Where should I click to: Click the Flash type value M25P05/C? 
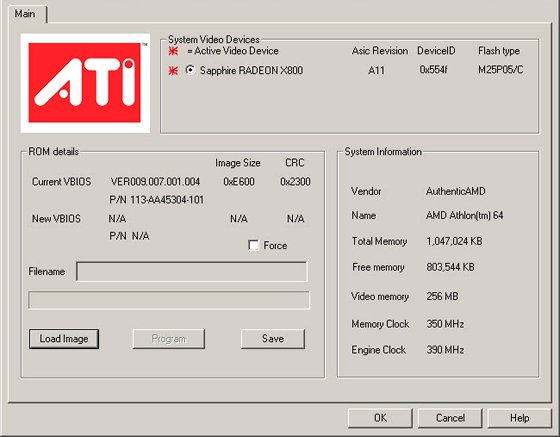501,69
